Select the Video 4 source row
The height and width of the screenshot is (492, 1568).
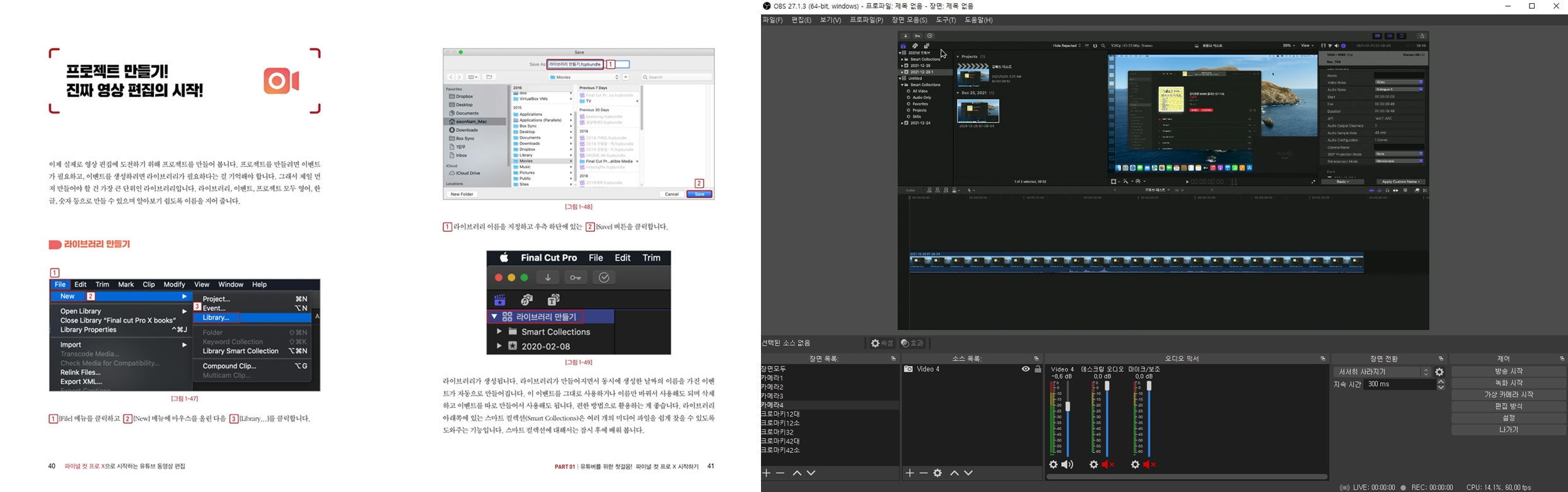tap(972, 370)
